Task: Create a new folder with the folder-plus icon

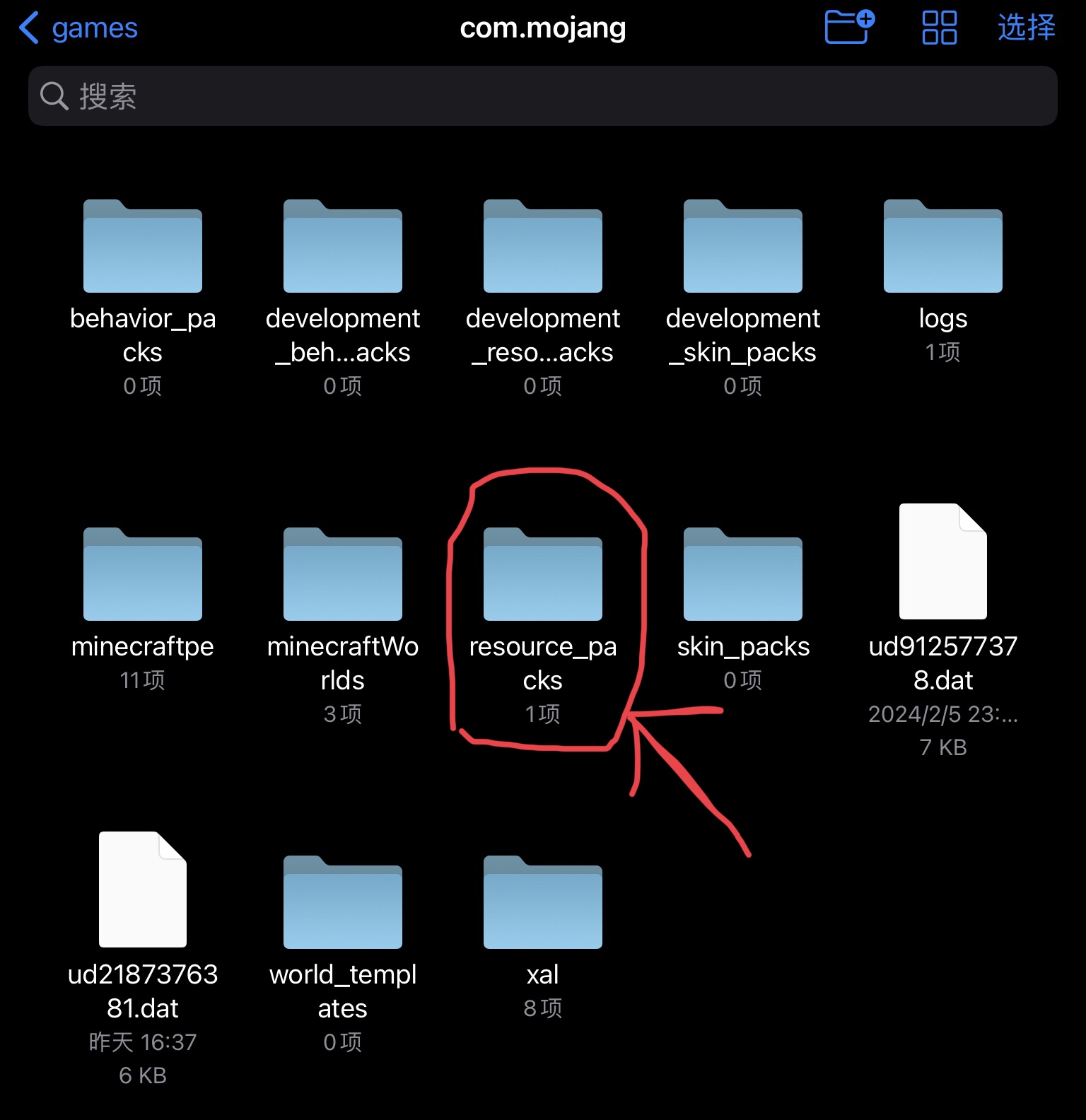Action: (x=850, y=28)
